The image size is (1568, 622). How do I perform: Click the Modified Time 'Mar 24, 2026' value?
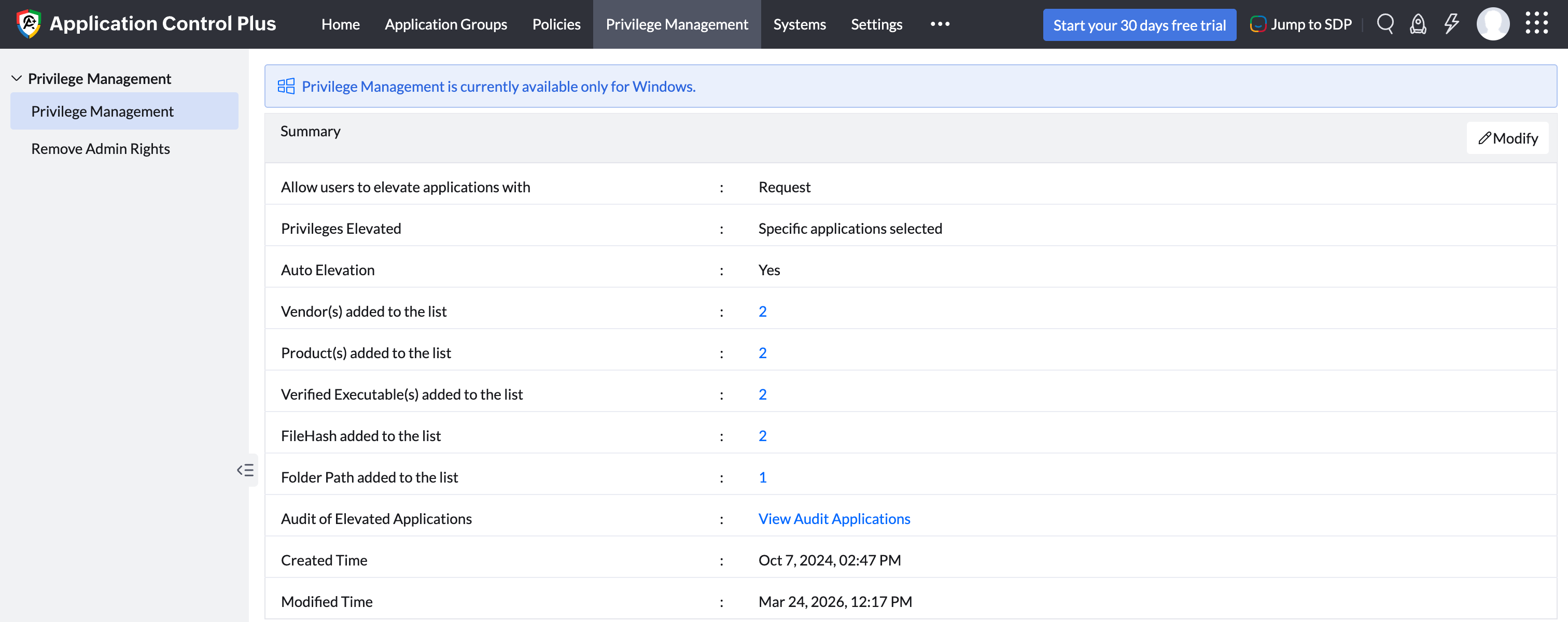(x=834, y=601)
